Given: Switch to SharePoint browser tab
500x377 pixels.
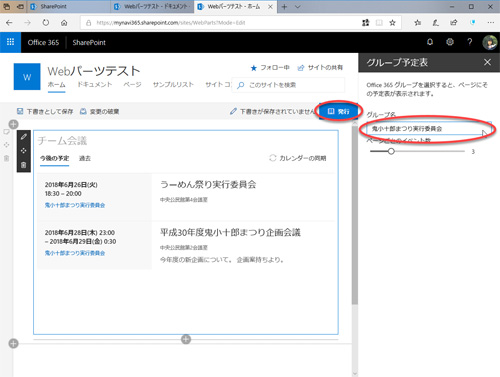Looking at the screenshot, I should pos(68,7).
